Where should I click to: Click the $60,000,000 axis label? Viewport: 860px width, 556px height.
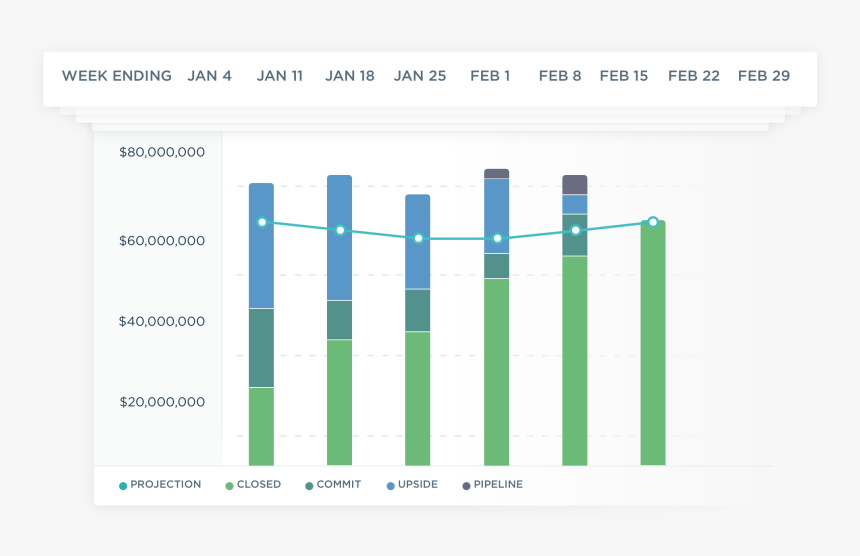162,241
